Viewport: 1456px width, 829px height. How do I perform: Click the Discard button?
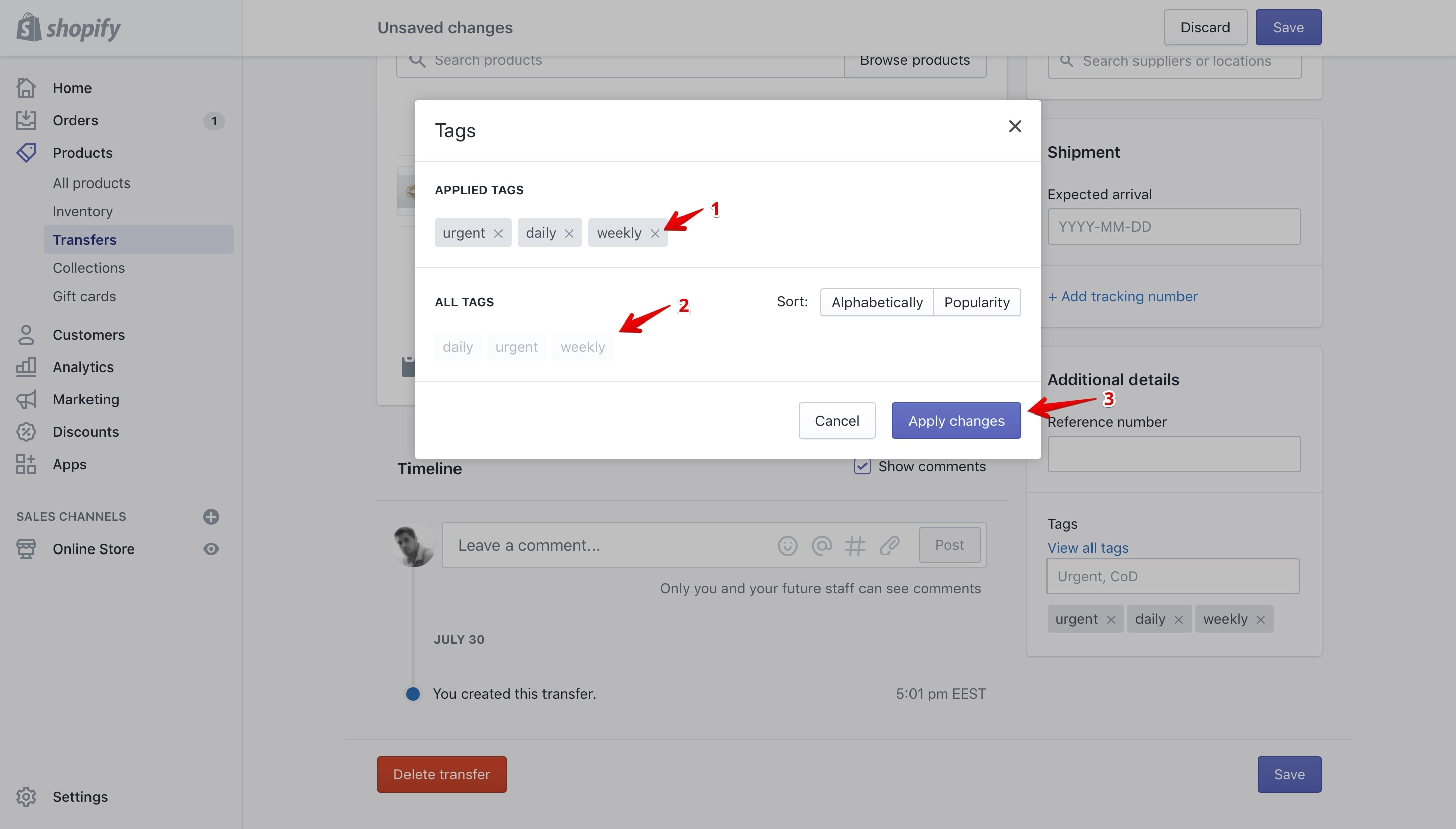point(1205,27)
